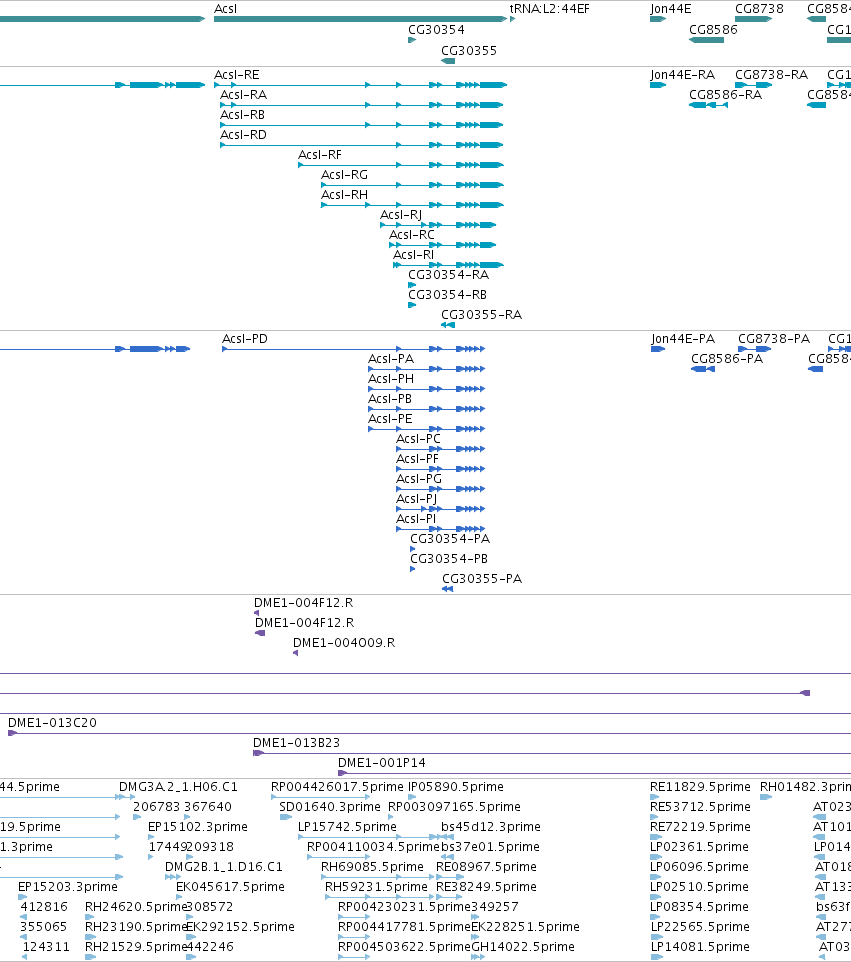
Task: Click the CG30354-PA protein label
Action: 450,539
